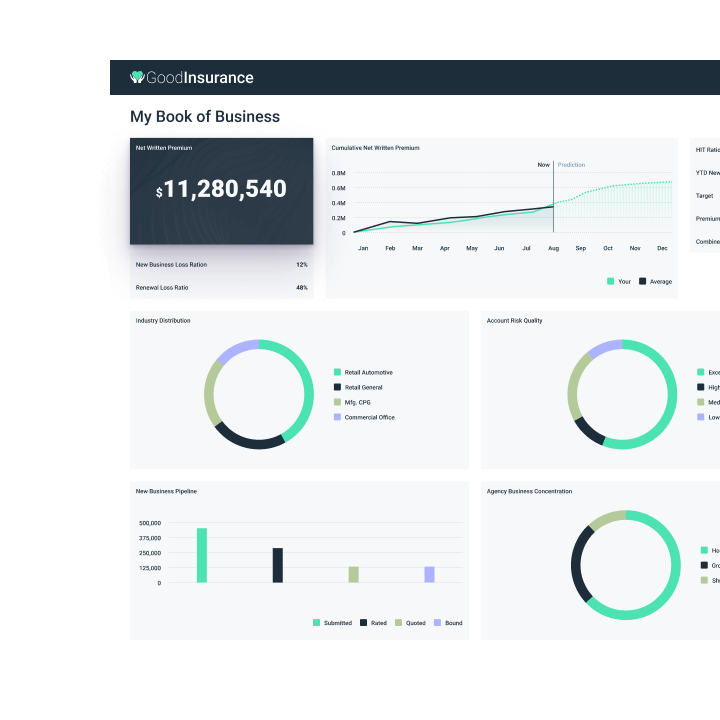Viewport: 720px width, 720px height.
Task: Click the 0.8M axis value
Action: pos(338,173)
